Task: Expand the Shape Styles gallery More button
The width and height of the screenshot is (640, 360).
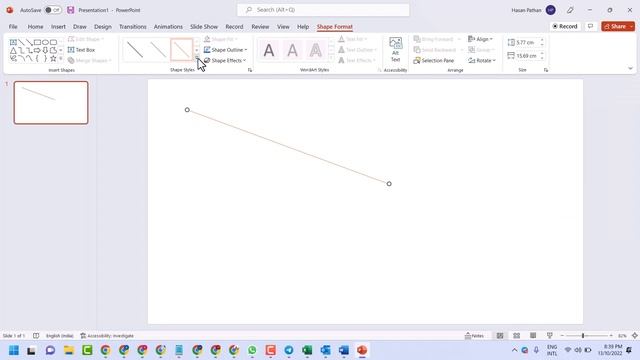Action: 197,58
